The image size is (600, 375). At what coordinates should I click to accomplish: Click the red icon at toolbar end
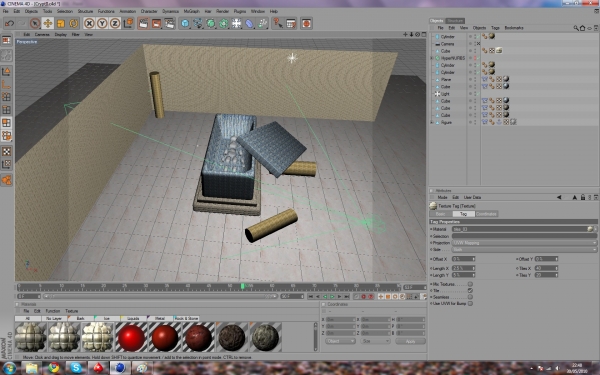pos(306,23)
